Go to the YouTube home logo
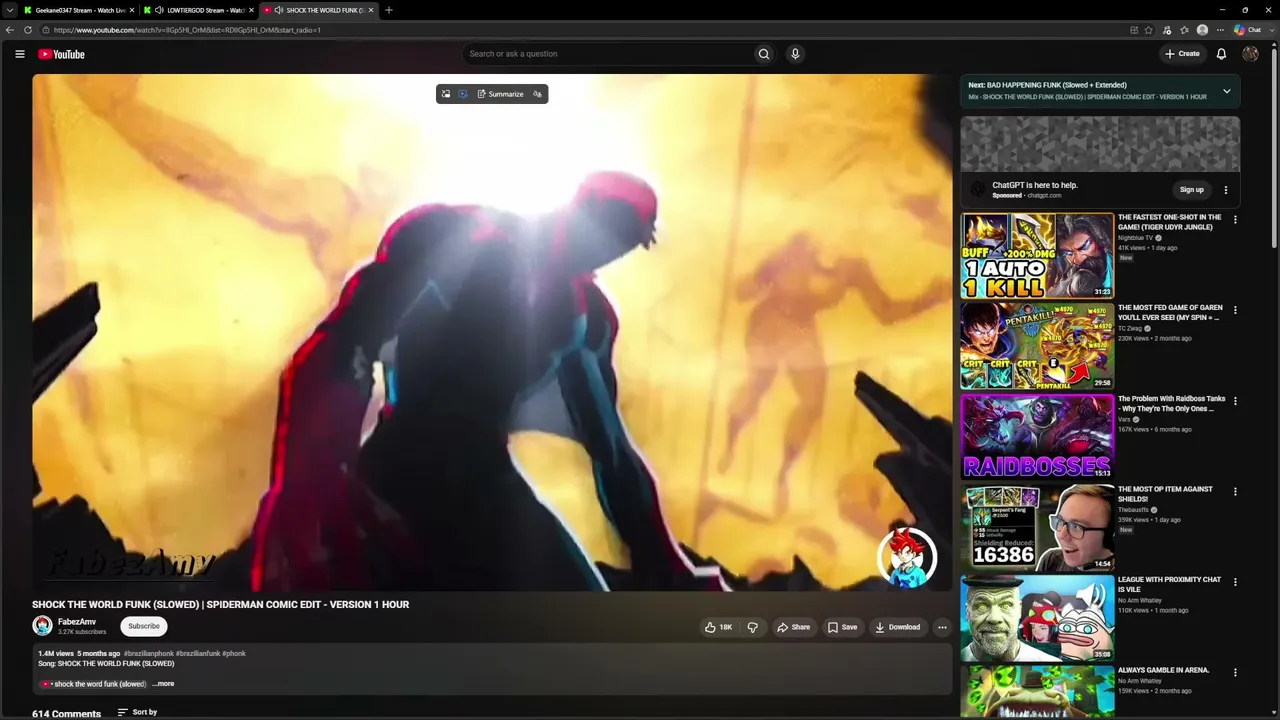 coord(61,54)
